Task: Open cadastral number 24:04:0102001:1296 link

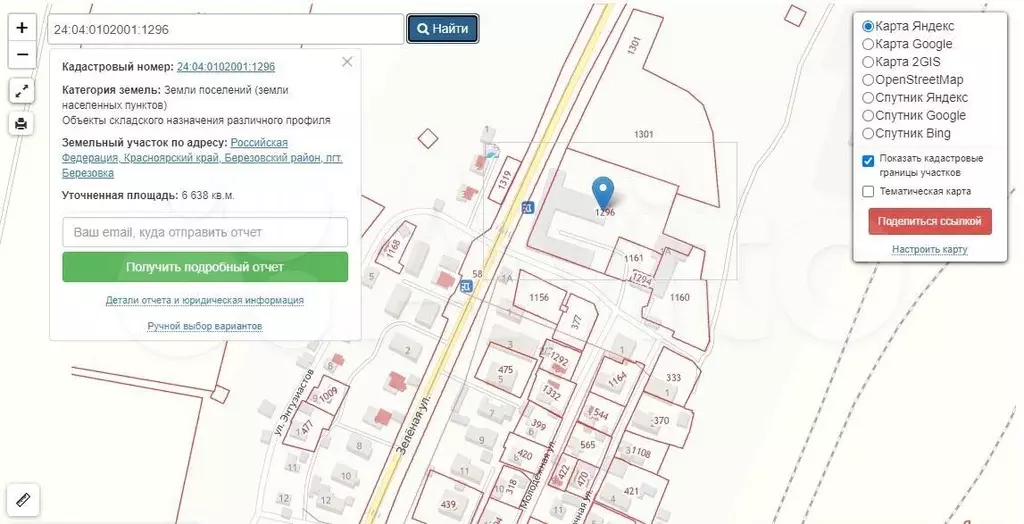Action: 226,67
